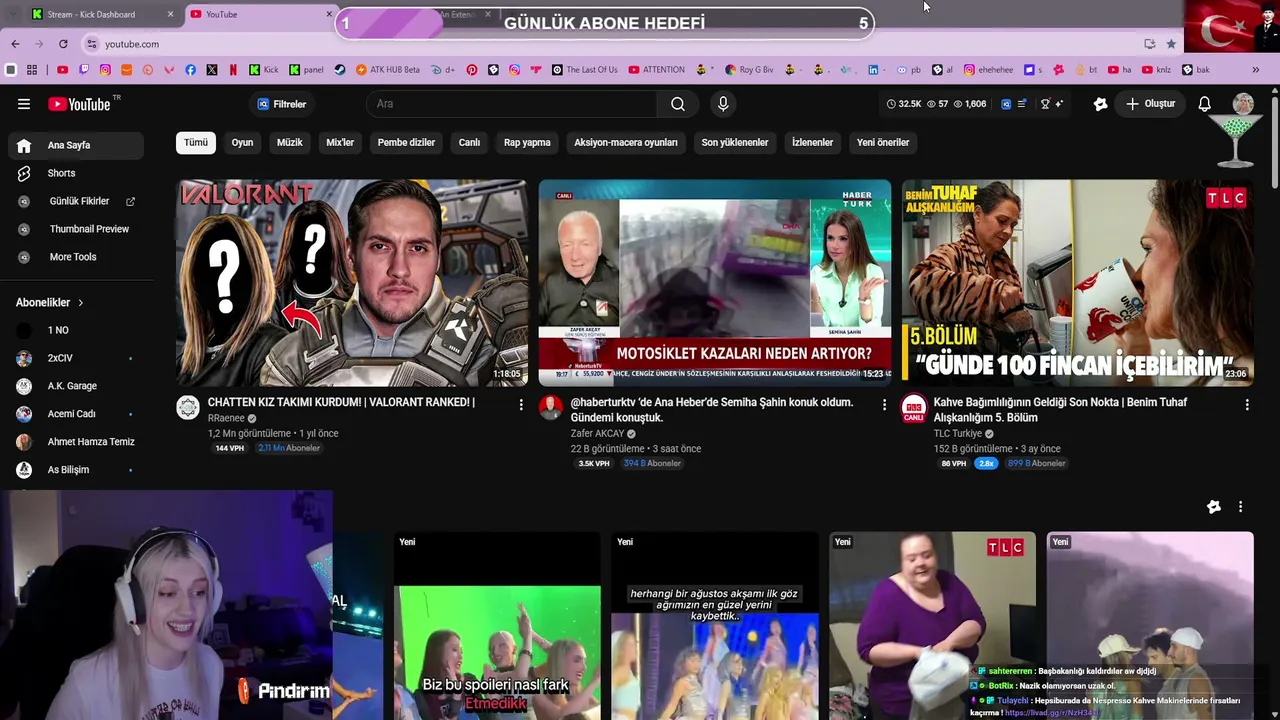Open options menu for the Zafer AKCAY video

click(x=884, y=404)
